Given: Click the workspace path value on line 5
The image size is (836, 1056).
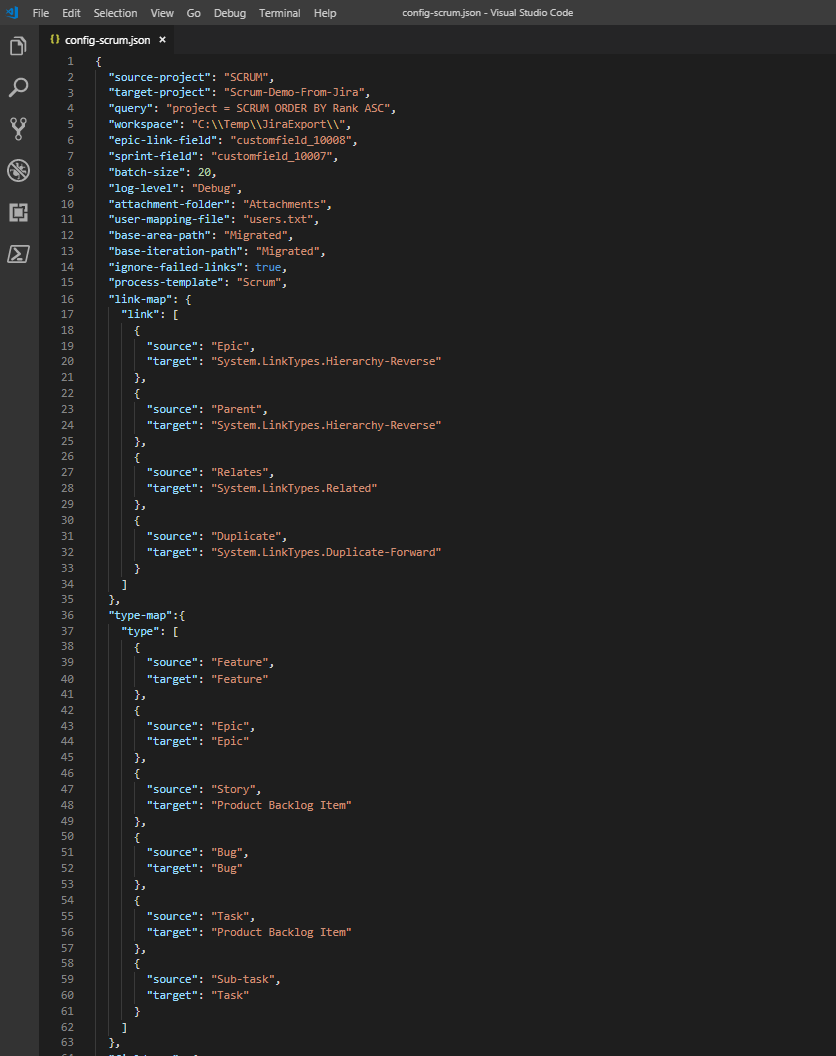Looking at the screenshot, I should pos(269,125).
